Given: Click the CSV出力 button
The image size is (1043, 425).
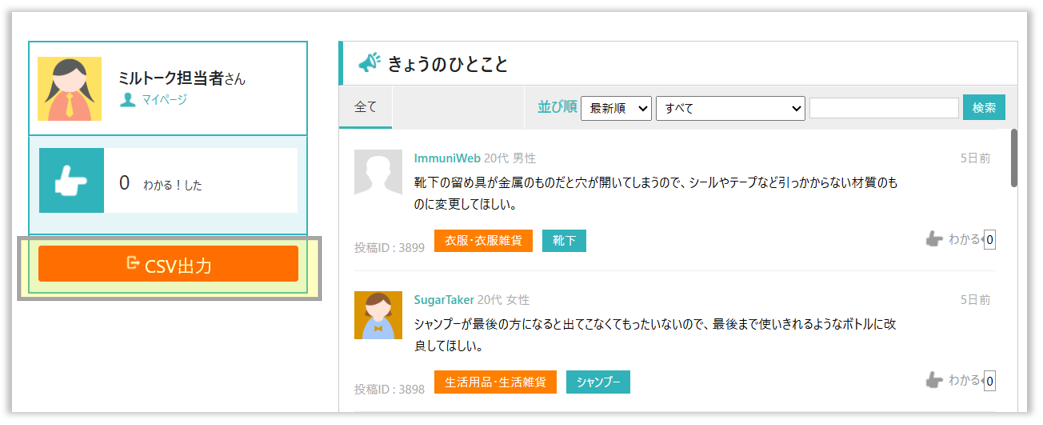Looking at the screenshot, I should [168, 264].
